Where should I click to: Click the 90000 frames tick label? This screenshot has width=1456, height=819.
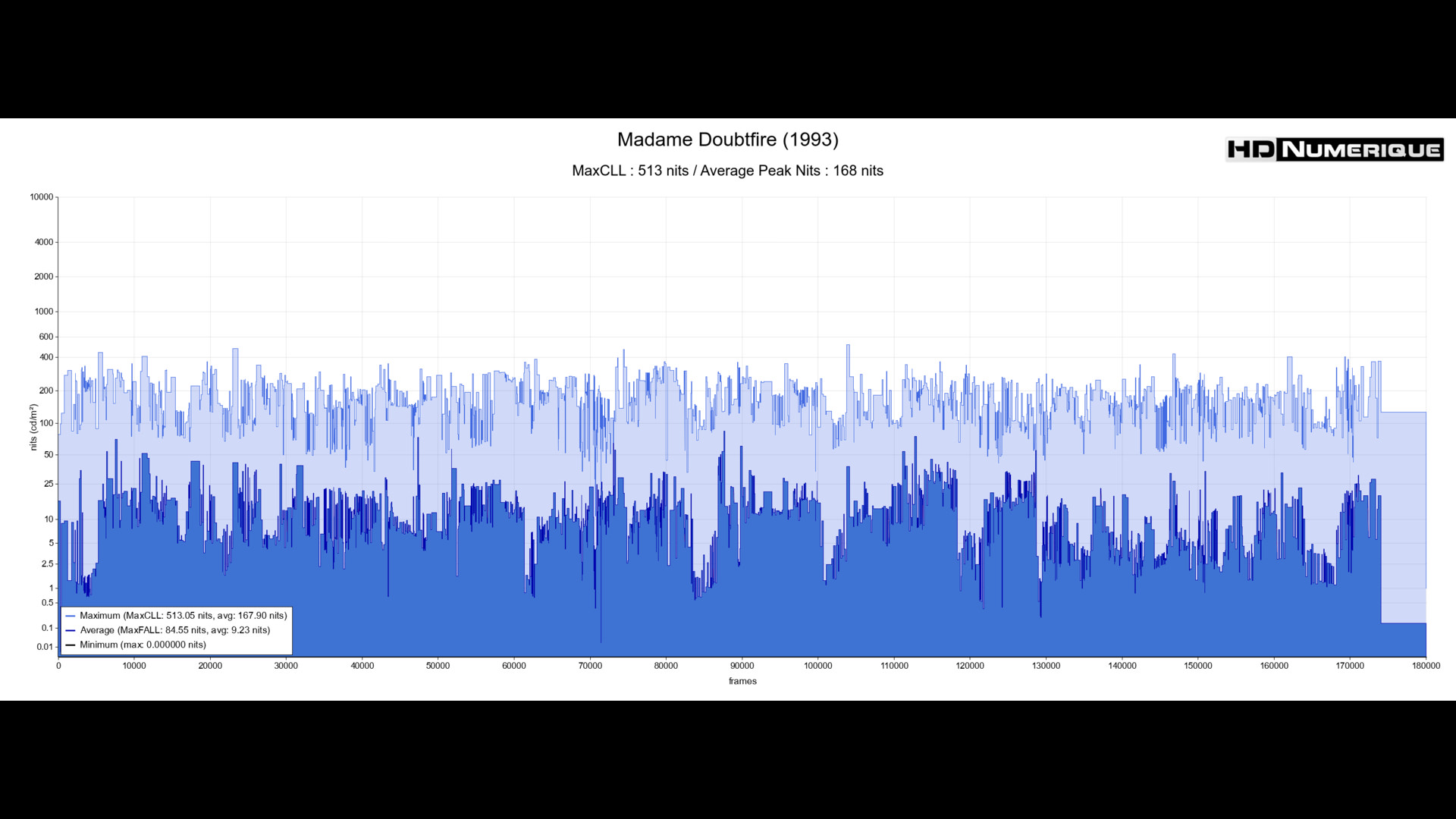742,666
